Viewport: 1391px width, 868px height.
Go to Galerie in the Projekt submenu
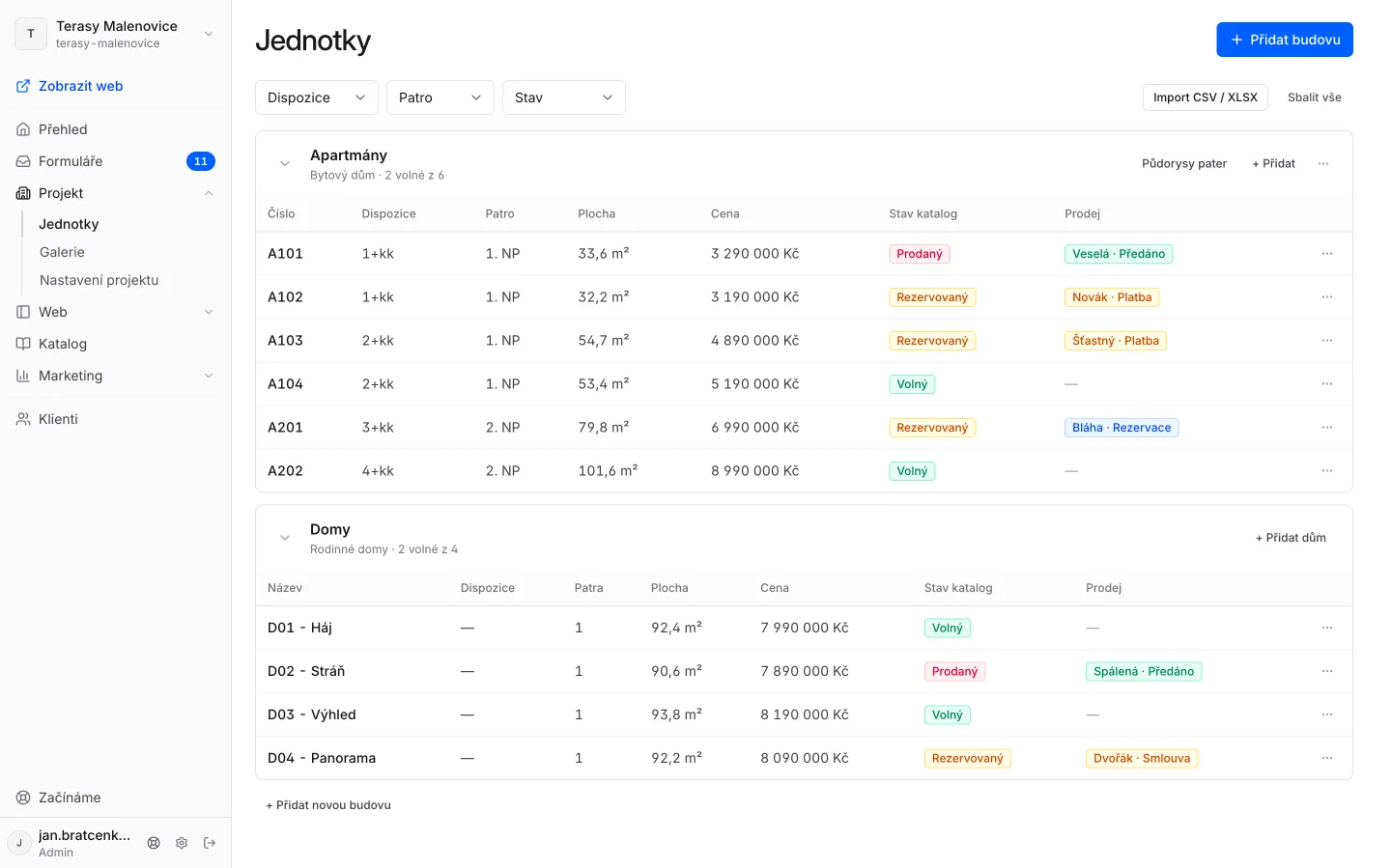click(x=62, y=252)
